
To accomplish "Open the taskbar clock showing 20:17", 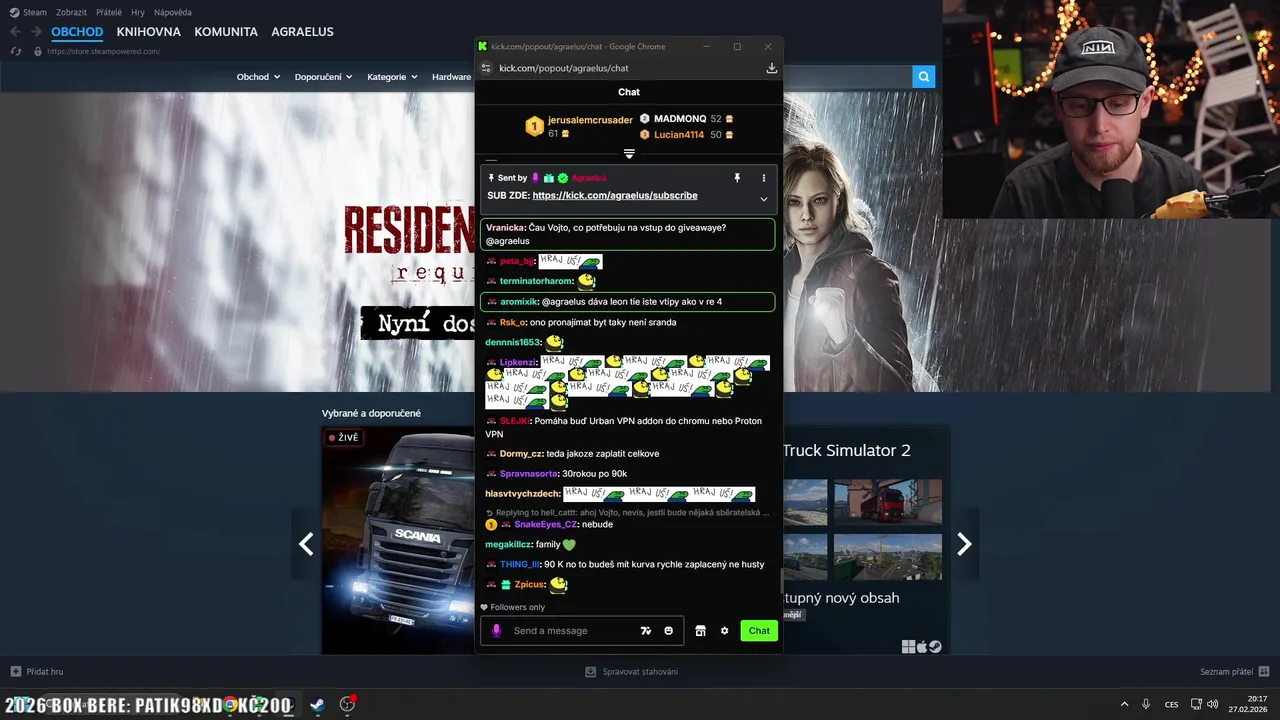I will [1250, 704].
